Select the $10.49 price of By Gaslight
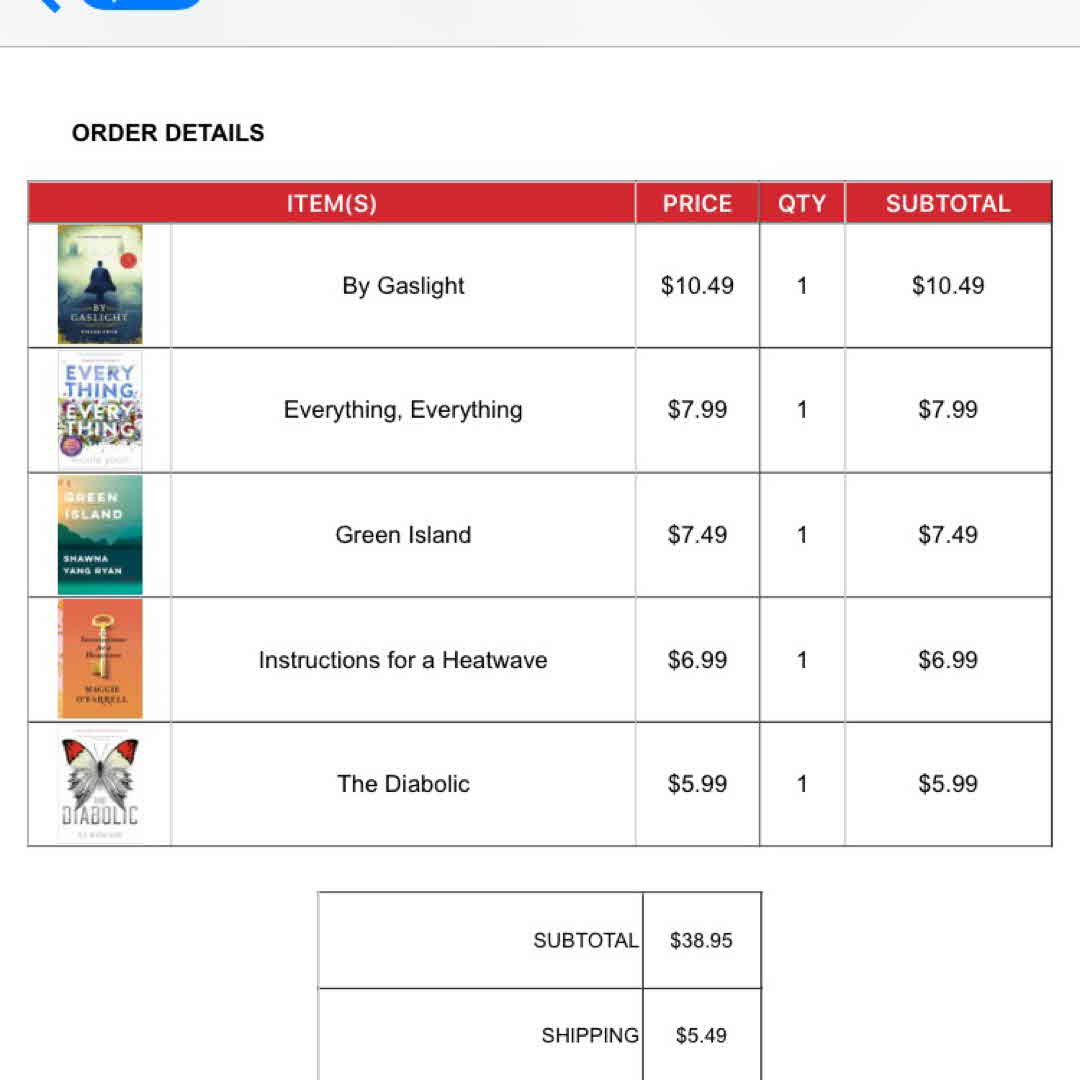Viewport: 1080px width, 1080px height. point(697,286)
